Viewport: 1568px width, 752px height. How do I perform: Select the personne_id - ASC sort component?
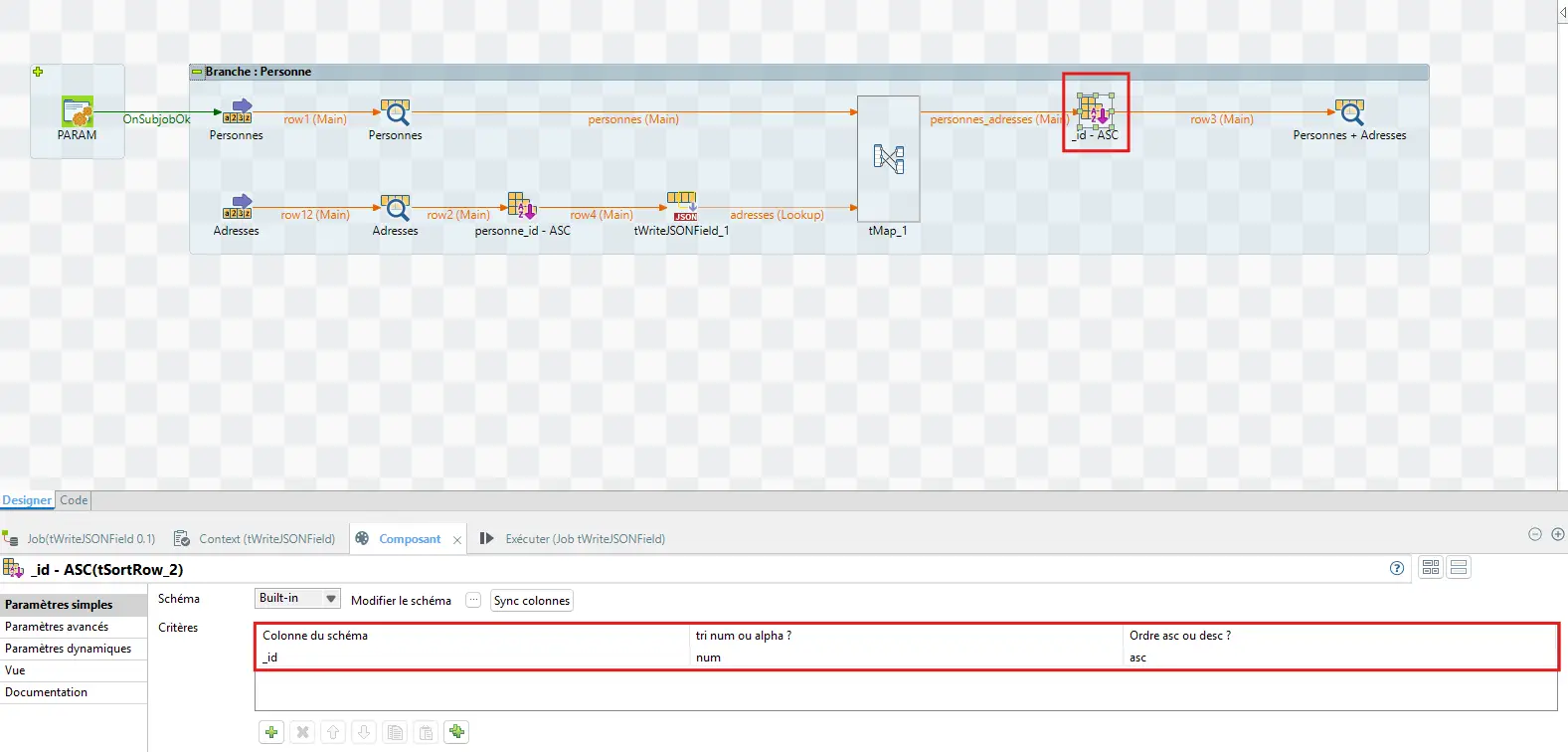point(522,207)
